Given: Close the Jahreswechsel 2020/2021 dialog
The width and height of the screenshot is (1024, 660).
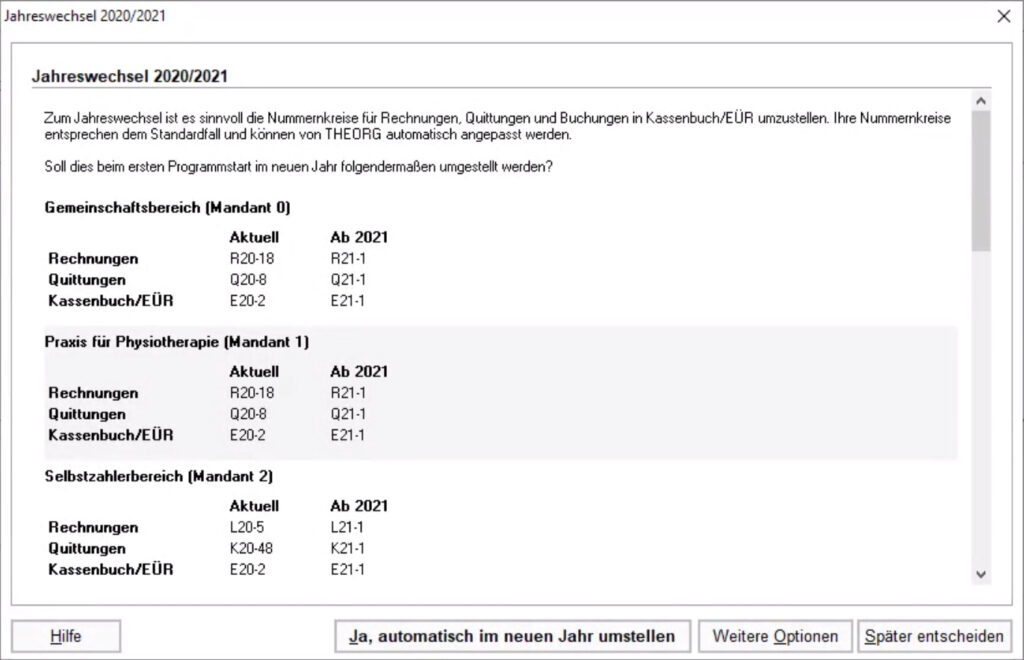Looking at the screenshot, I should tap(1003, 16).
